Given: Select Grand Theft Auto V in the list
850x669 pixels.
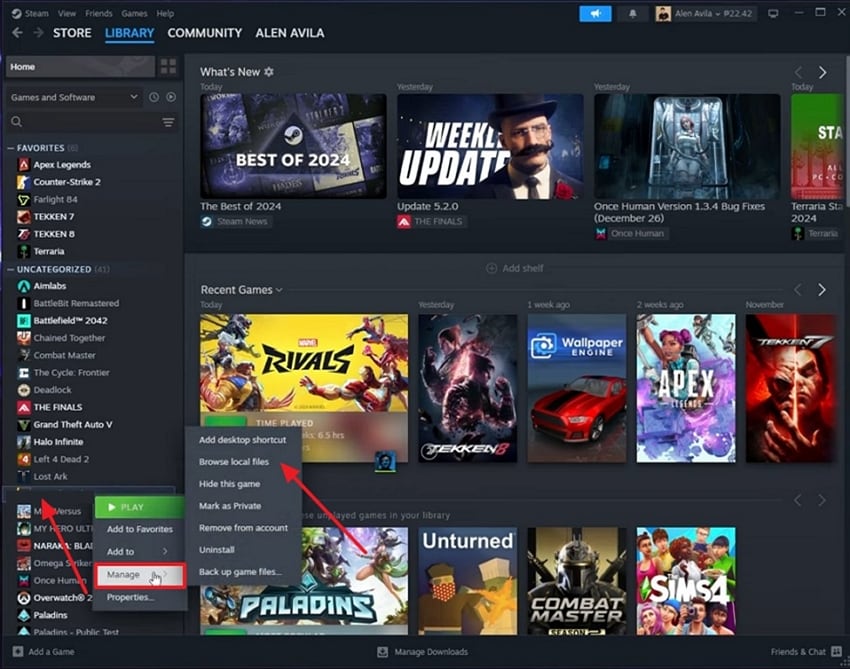Looking at the screenshot, I should click(x=73, y=424).
